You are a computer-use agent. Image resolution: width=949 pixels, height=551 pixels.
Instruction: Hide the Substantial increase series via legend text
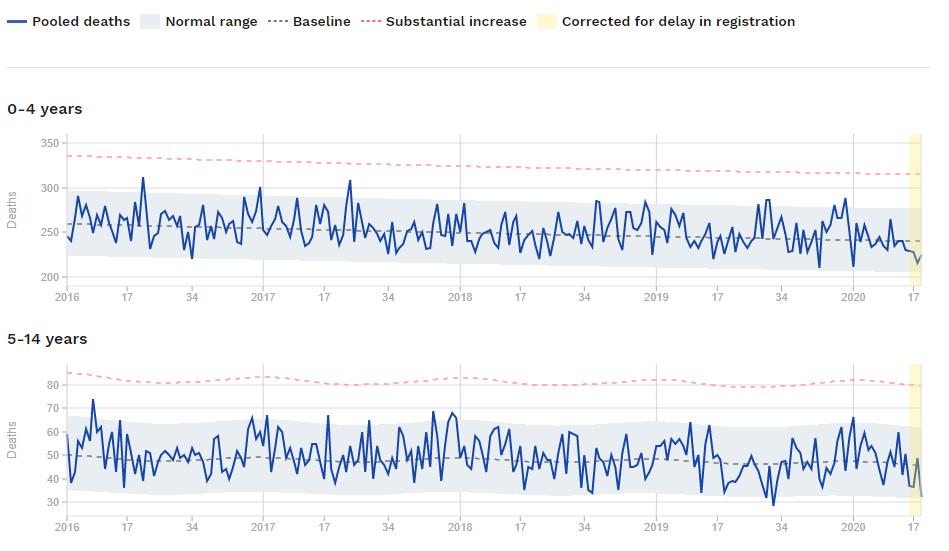click(456, 21)
